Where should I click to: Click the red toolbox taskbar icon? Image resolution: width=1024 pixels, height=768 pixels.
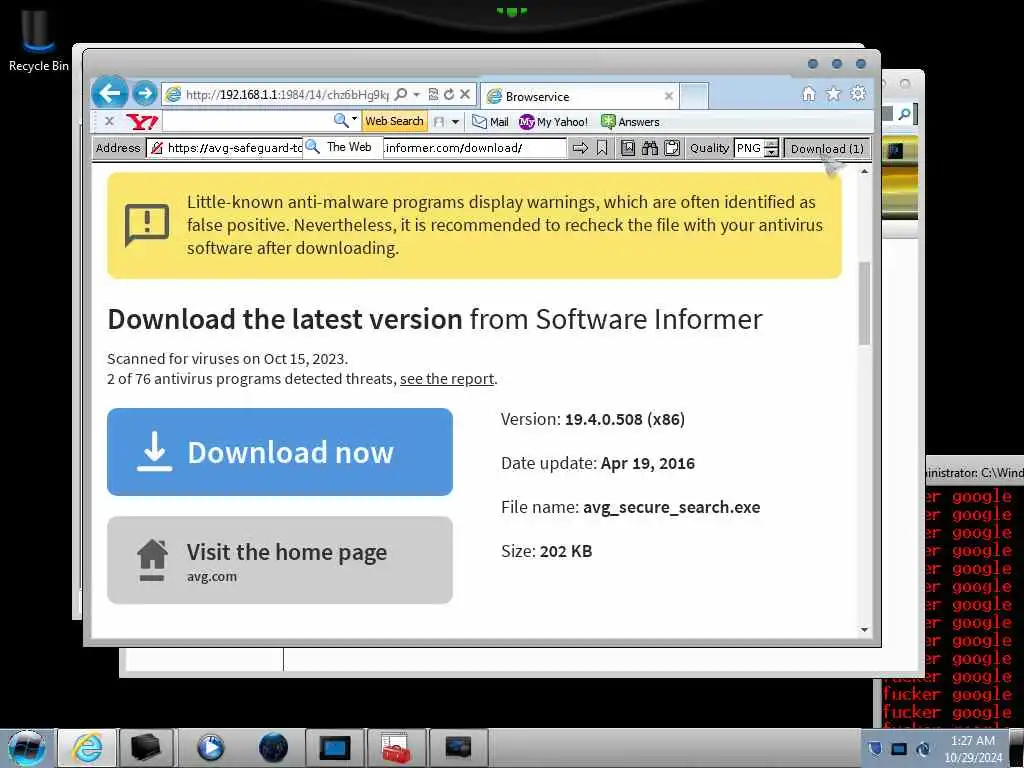(x=396, y=748)
